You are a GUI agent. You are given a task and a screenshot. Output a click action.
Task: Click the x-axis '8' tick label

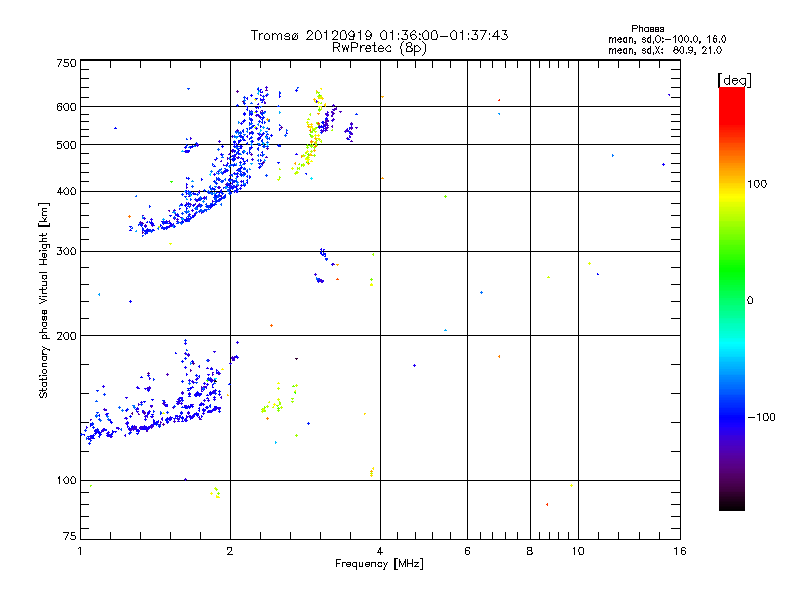pos(530,551)
